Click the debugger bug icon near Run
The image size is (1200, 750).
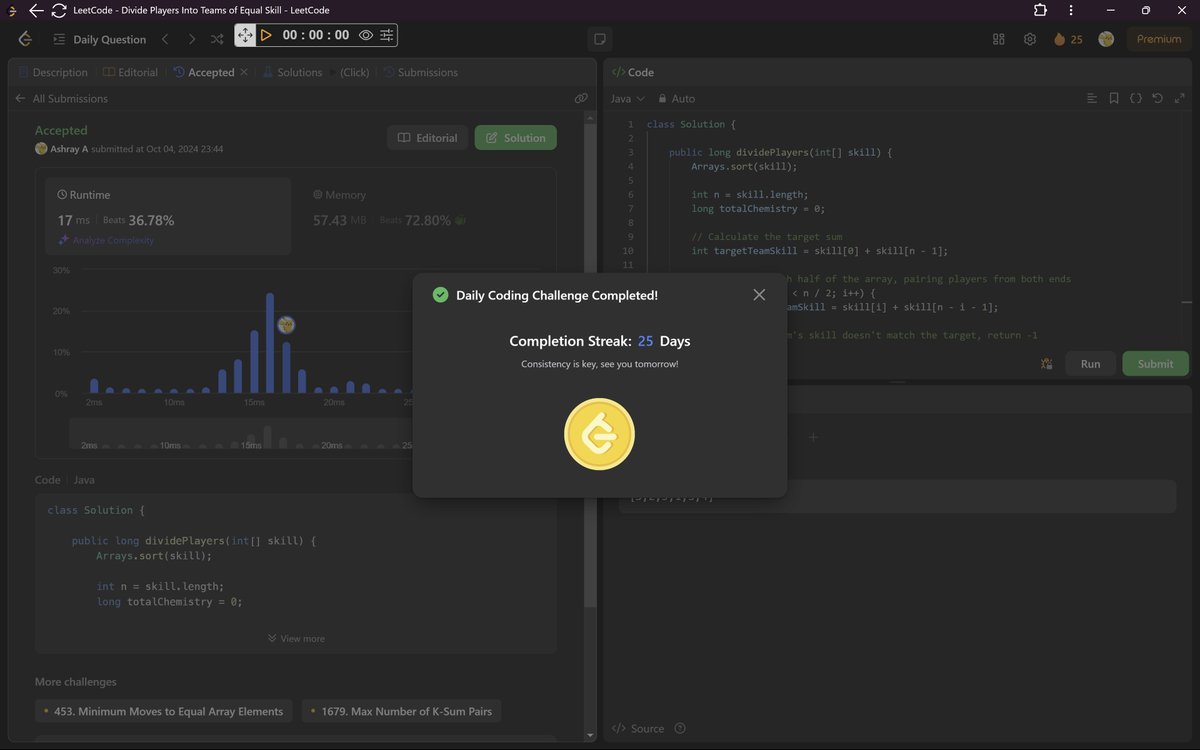click(x=1046, y=364)
